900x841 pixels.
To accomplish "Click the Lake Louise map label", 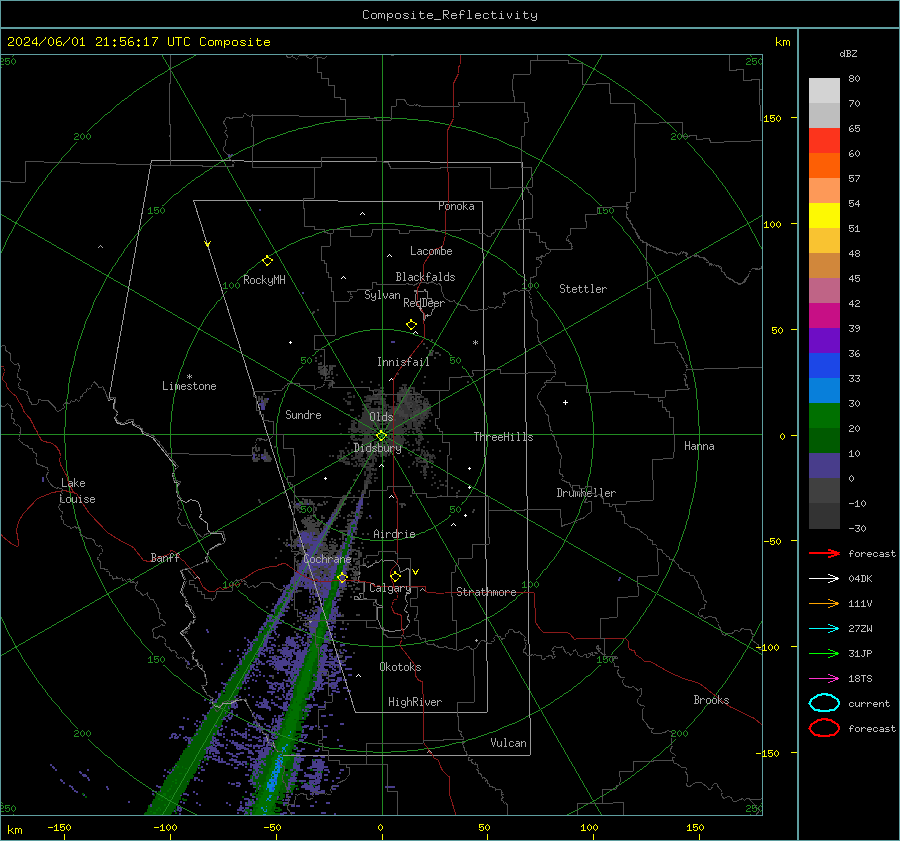I will tap(77, 491).
